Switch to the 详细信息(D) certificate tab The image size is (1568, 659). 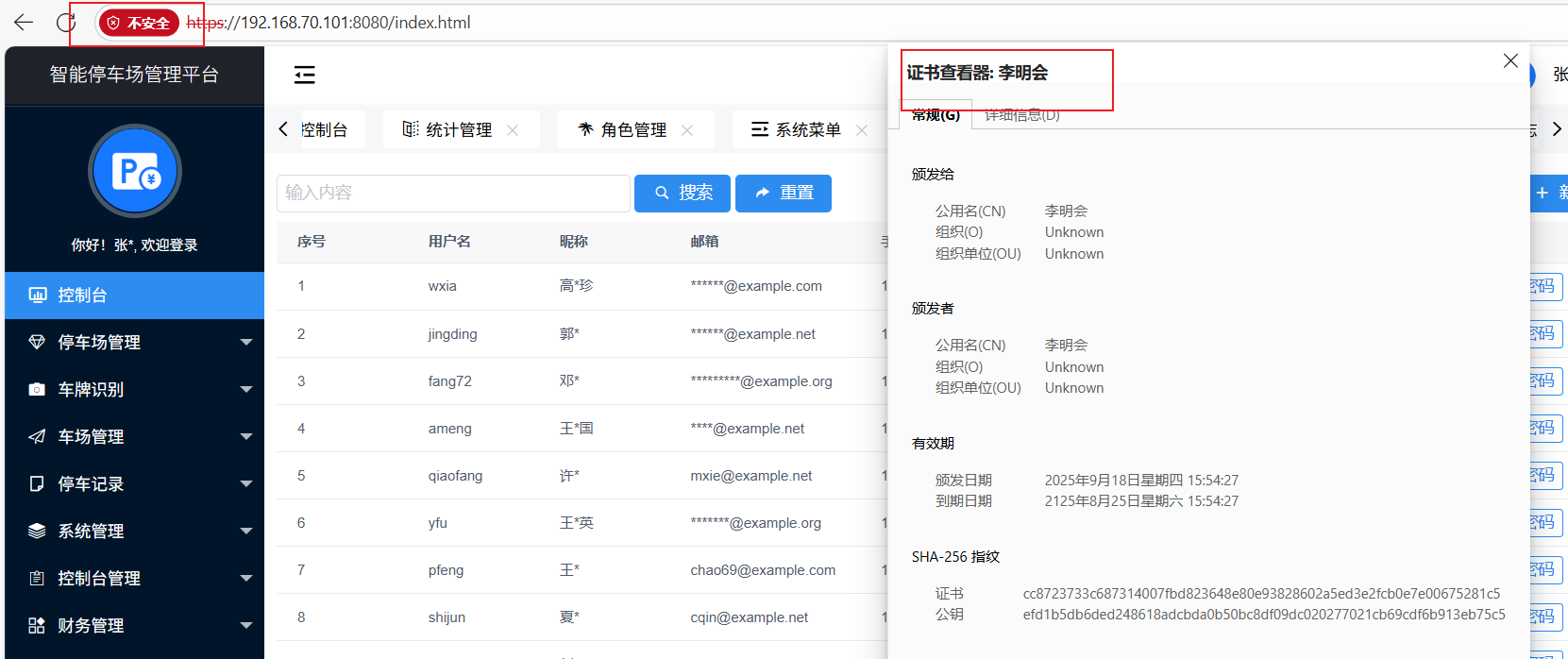pos(1021,115)
